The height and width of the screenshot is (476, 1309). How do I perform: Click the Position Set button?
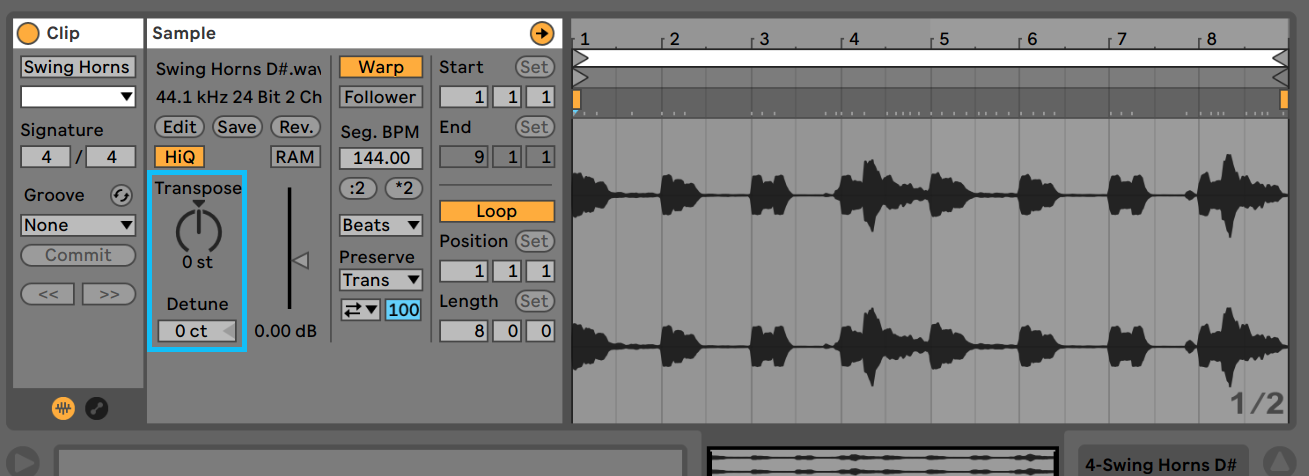tap(534, 241)
